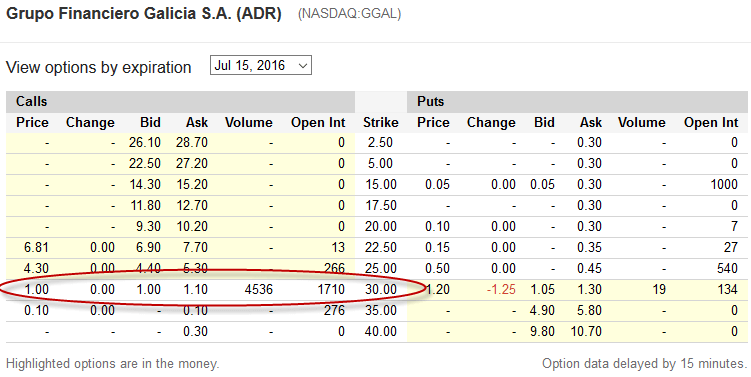Click the Grupo Financiero Galicia S.A. (ADR) title
751x377 pixels.
pos(144,13)
